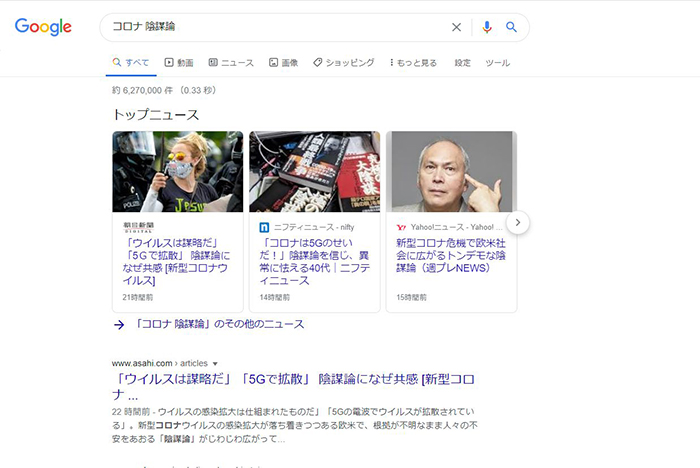Expand the もっと見る menu
The width and height of the screenshot is (700, 468).
coord(413,63)
